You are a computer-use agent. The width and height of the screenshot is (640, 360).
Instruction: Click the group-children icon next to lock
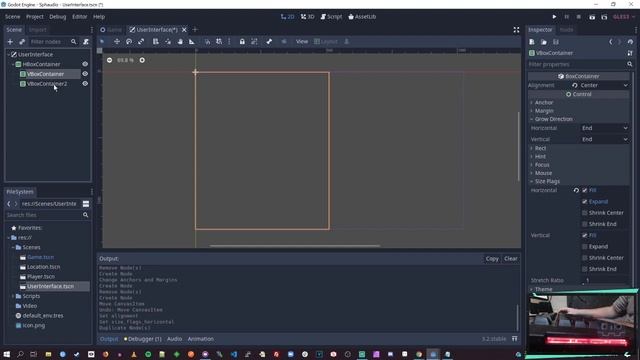tap(254, 42)
